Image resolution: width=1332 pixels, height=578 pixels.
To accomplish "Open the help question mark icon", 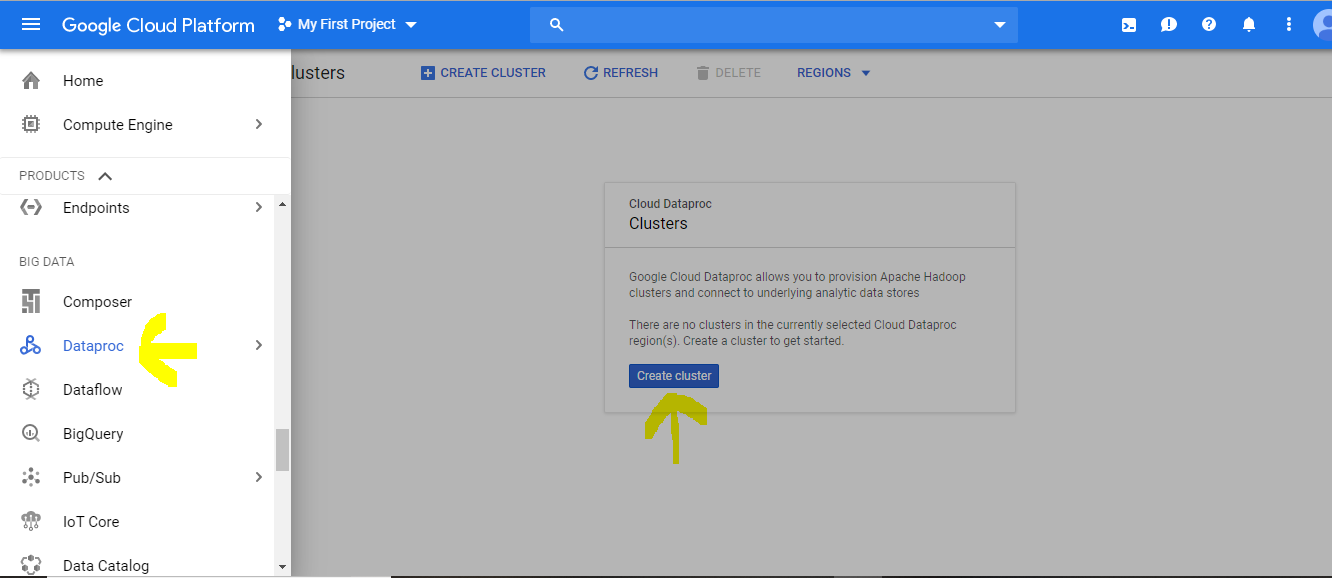I will (1209, 24).
